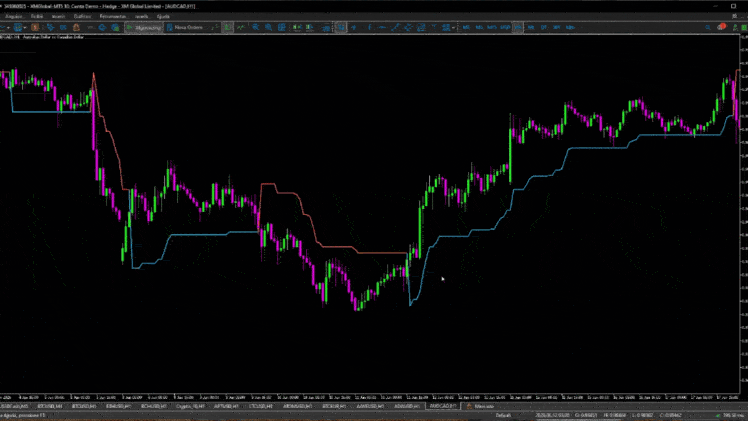Viewport: 748px width, 421px height.
Task: Switch timeframe to M1
Action: tap(466, 27)
